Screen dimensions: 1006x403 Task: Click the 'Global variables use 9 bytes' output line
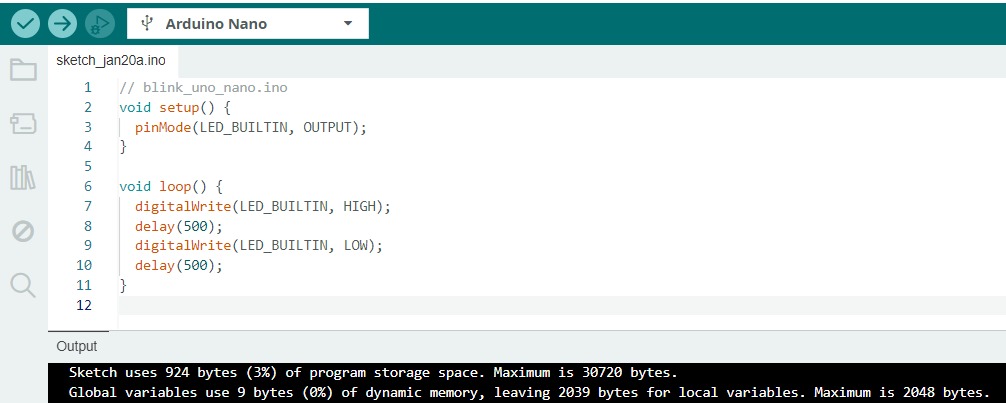pos(529,392)
